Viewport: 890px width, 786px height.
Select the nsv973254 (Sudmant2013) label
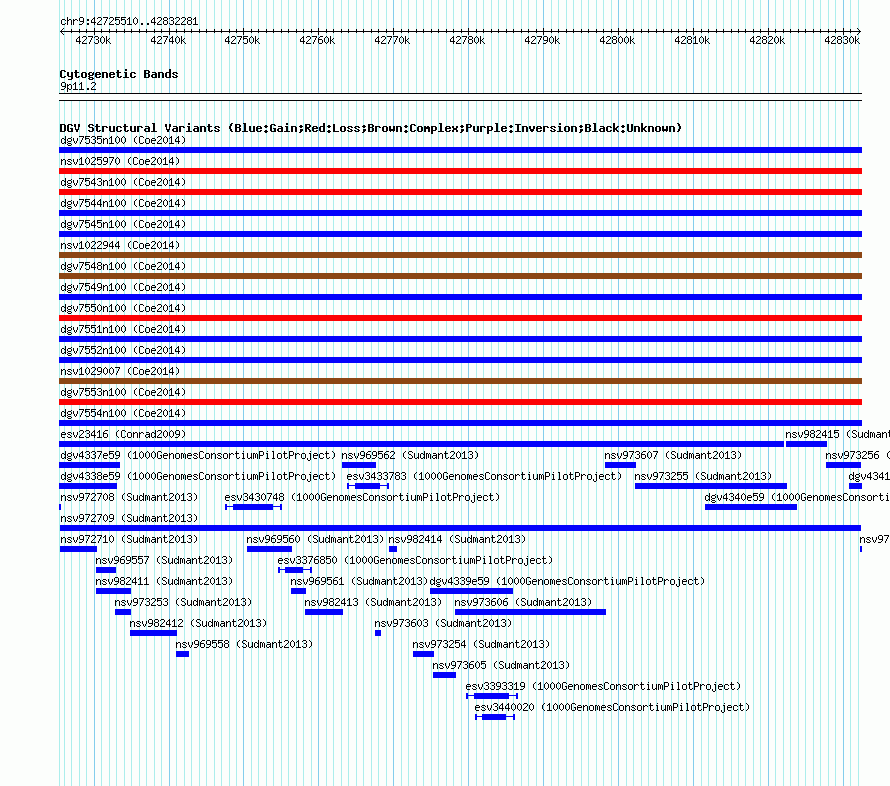click(x=481, y=644)
